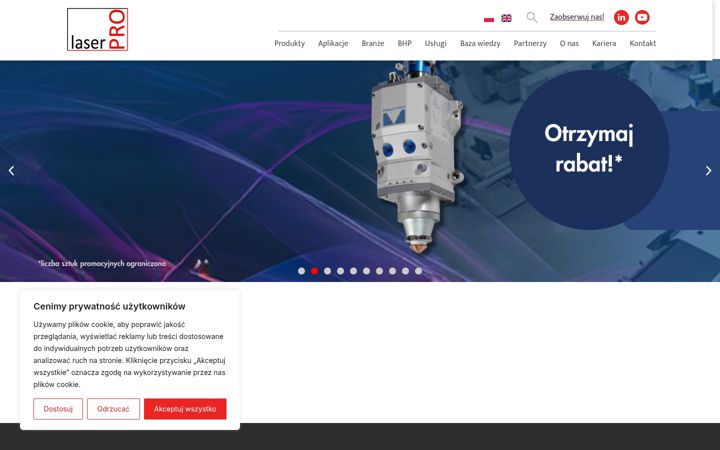Go to previous slide arrow
This screenshot has width=720, height=450.
coord(11,171)
